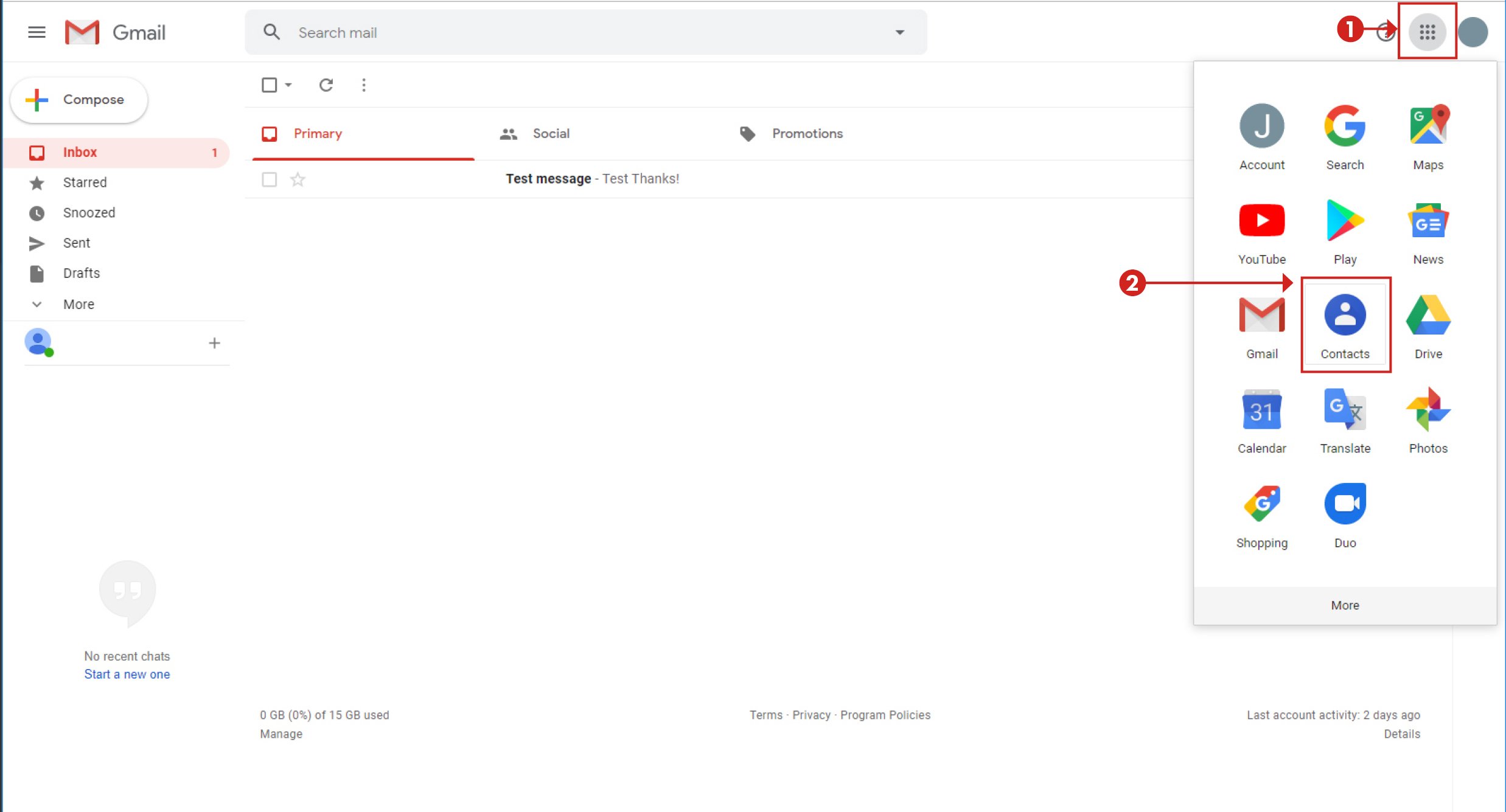This screenshot has height=812, width=1506.
Task: Open Gmail from apps panel
Action: (x=1262, y=327)
